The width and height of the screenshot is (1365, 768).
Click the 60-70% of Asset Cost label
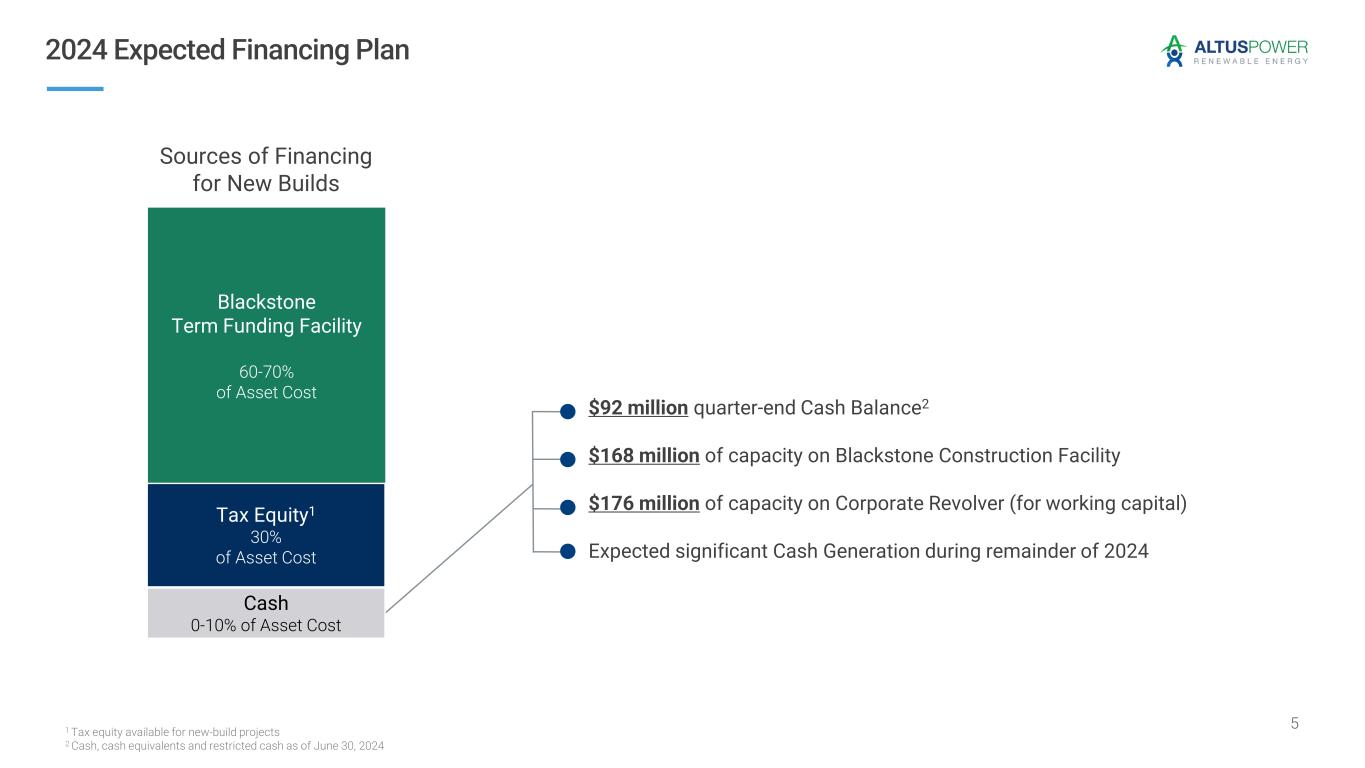click(x=266, y=382)
